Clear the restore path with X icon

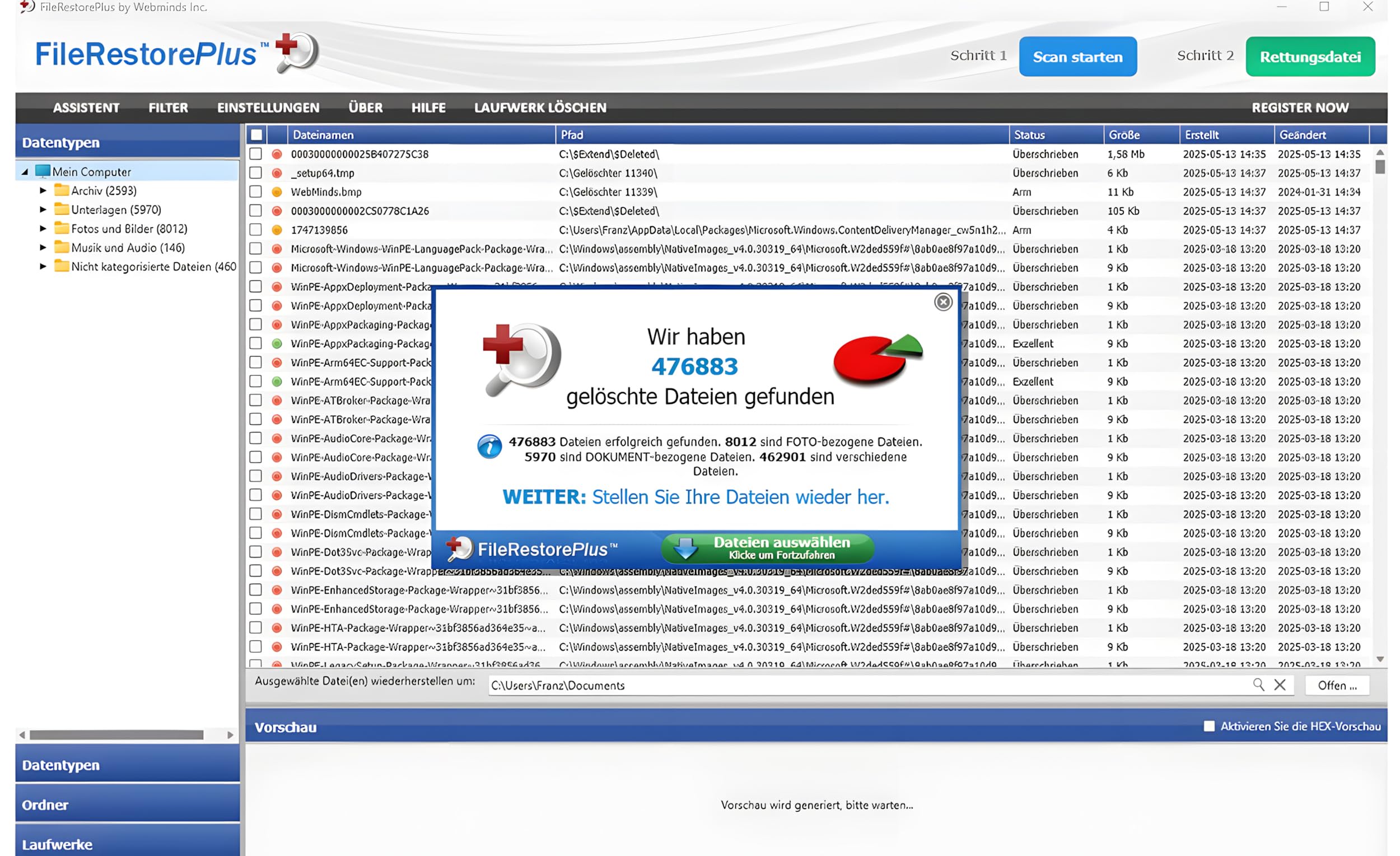click(x=1280, y=685)
